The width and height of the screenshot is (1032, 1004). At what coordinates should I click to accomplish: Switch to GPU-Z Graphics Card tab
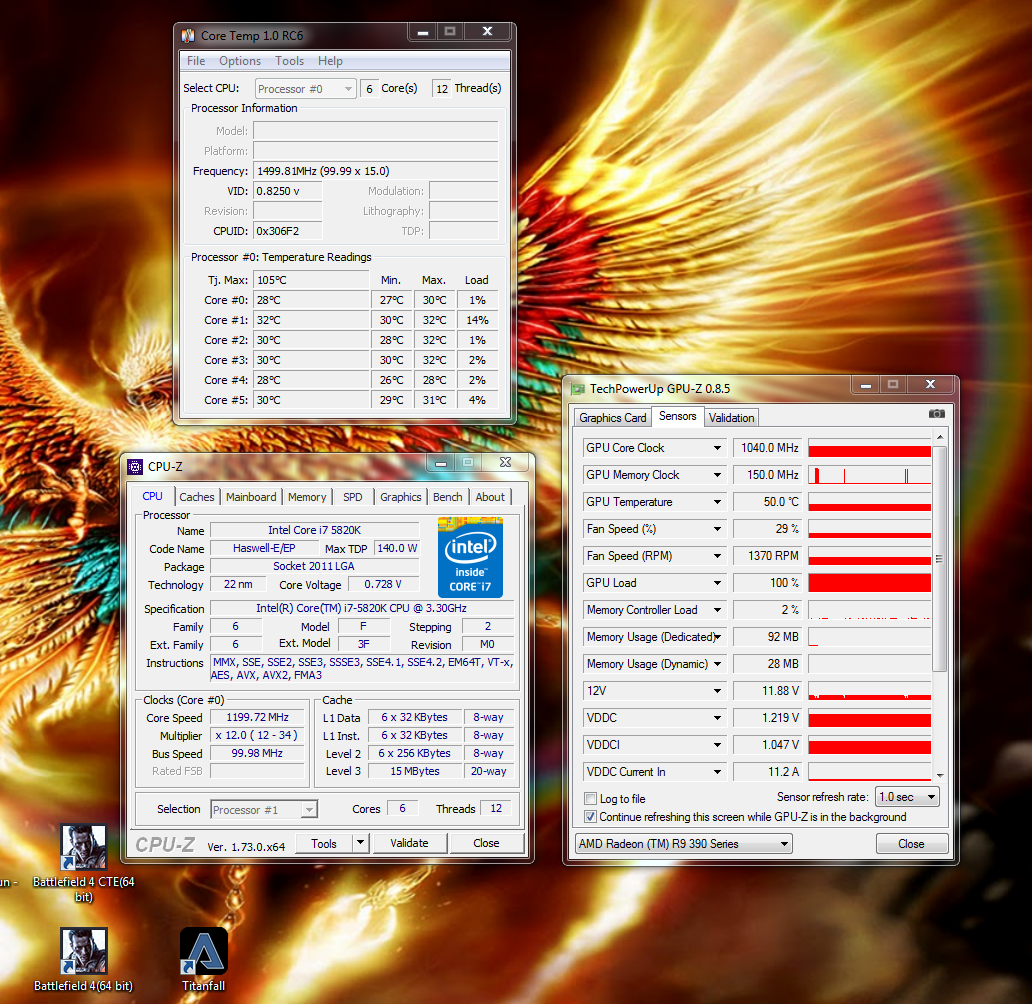(x=613, y=418)
